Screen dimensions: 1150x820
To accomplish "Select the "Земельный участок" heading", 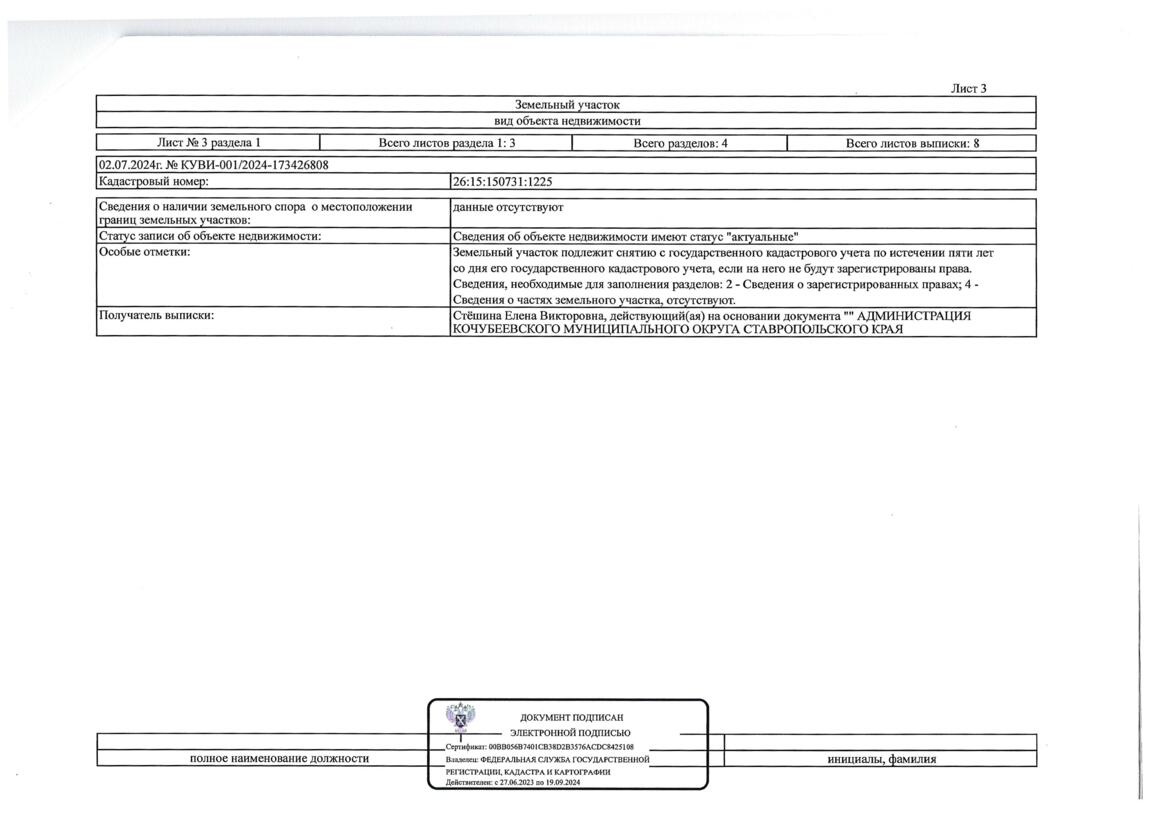I will [x=567, y=105].
